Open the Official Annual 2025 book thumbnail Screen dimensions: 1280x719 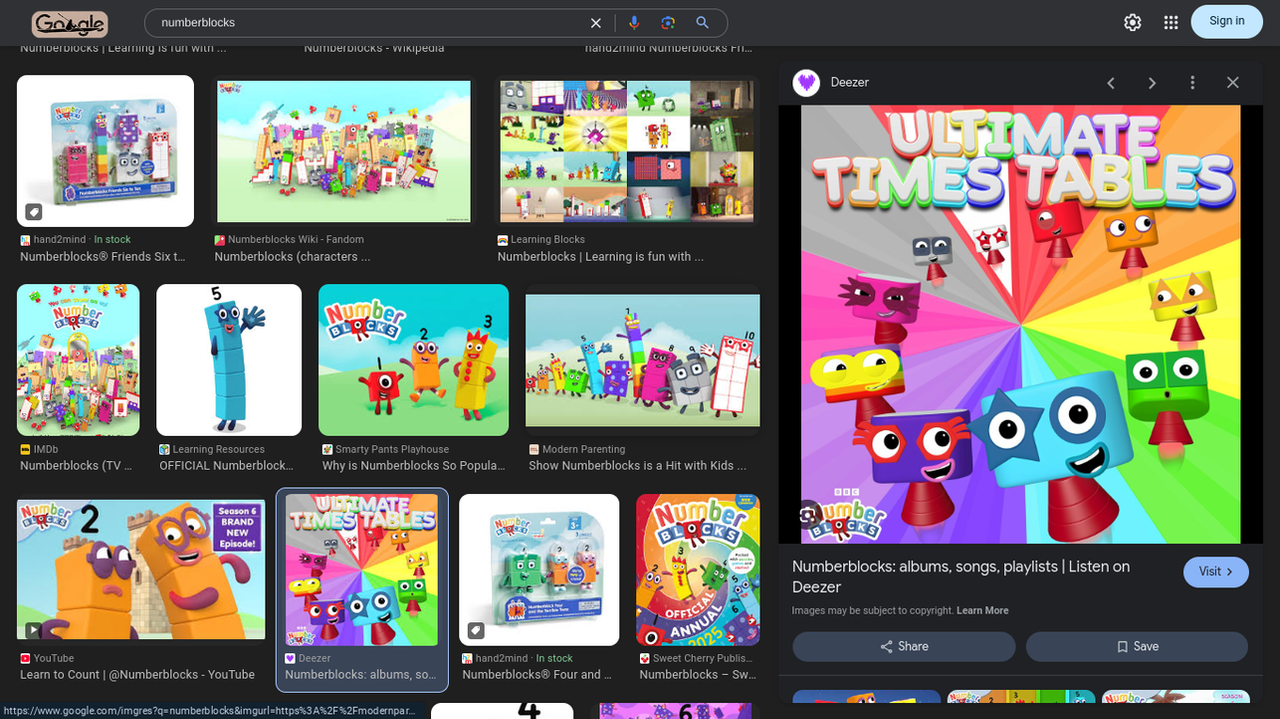click(x=698, y=570)
